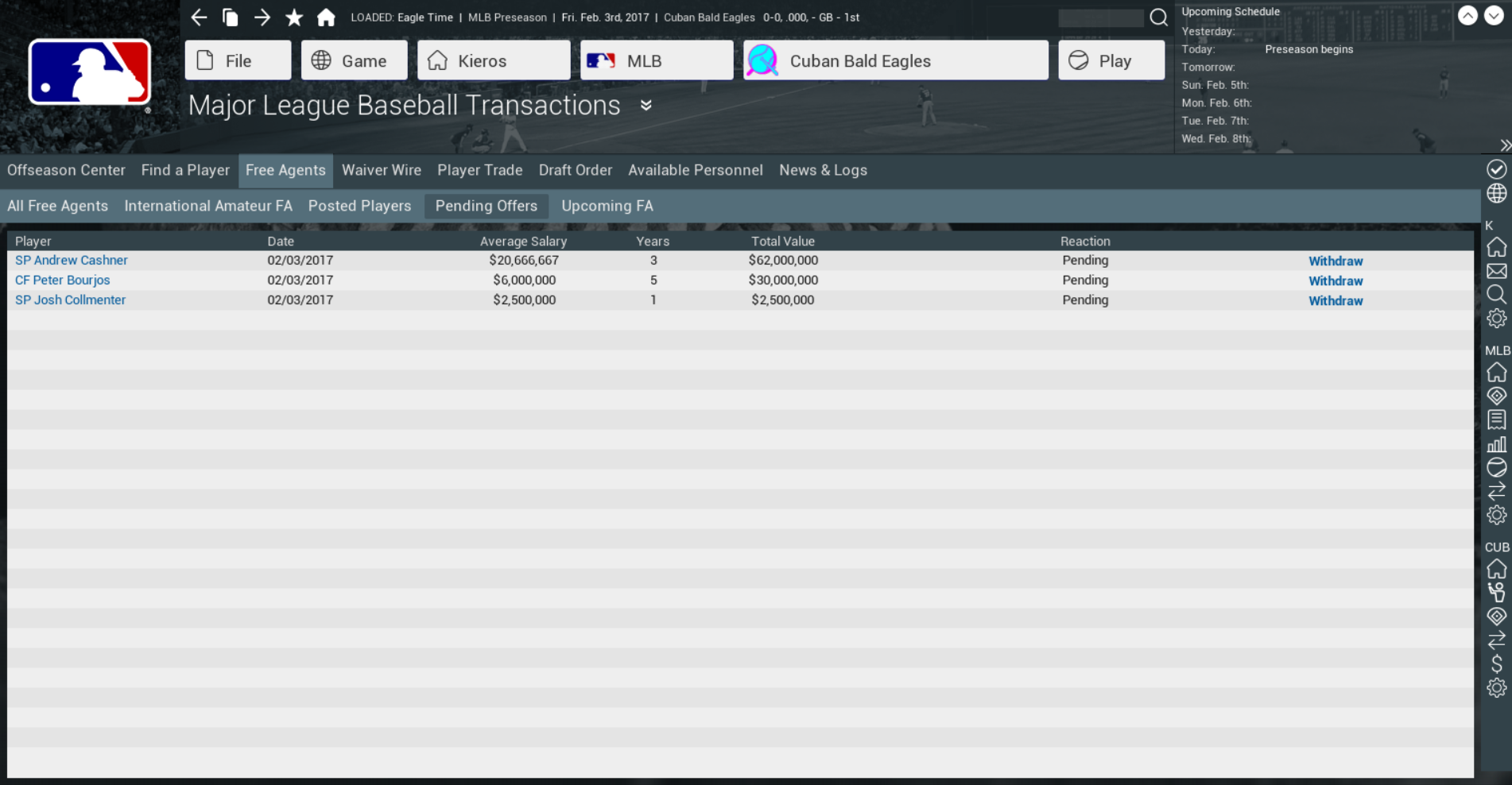The height and width of the screenshot is (785, 1512).
Task: Open the mail envelope icon in sidebar
Action: tap(1496, 271)
